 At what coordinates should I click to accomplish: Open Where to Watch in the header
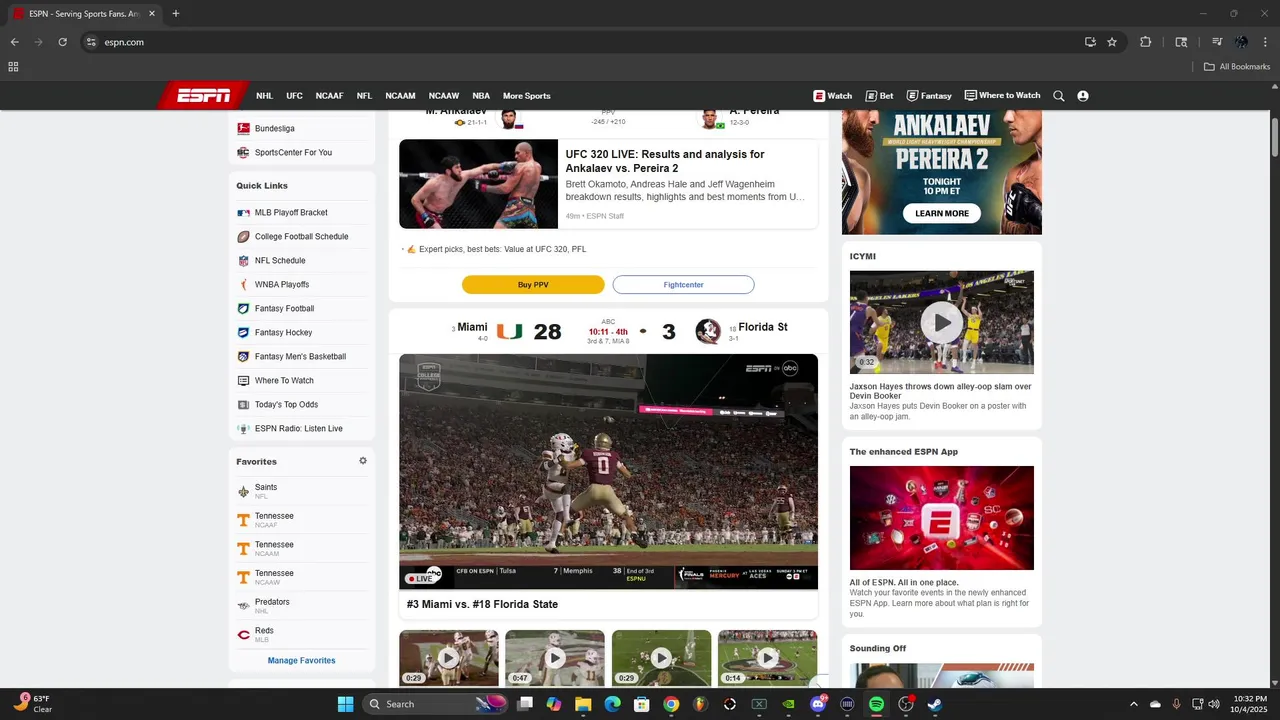coord(1002,96)
